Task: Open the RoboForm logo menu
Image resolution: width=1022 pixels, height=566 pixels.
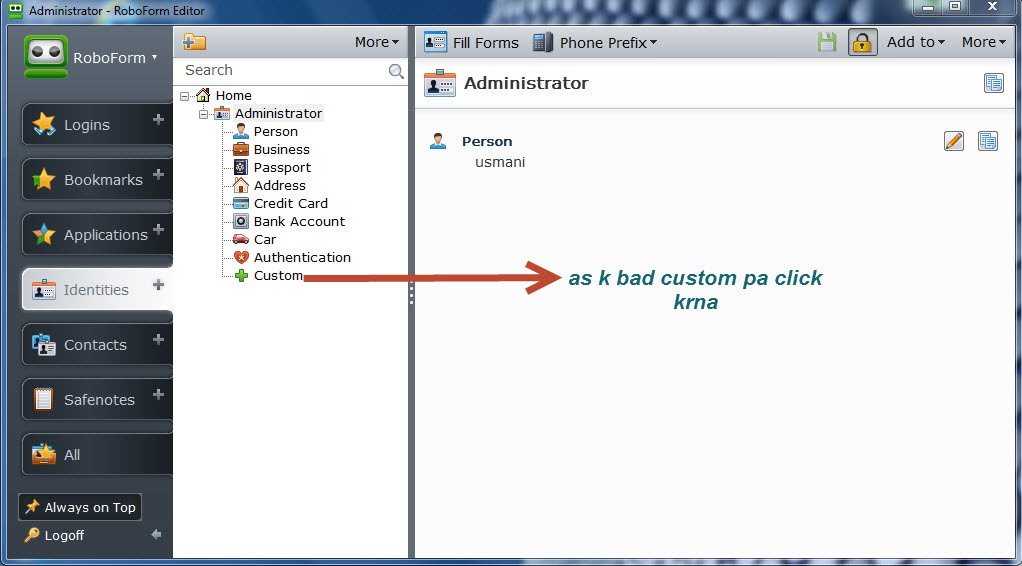Action: pos(91,57)
